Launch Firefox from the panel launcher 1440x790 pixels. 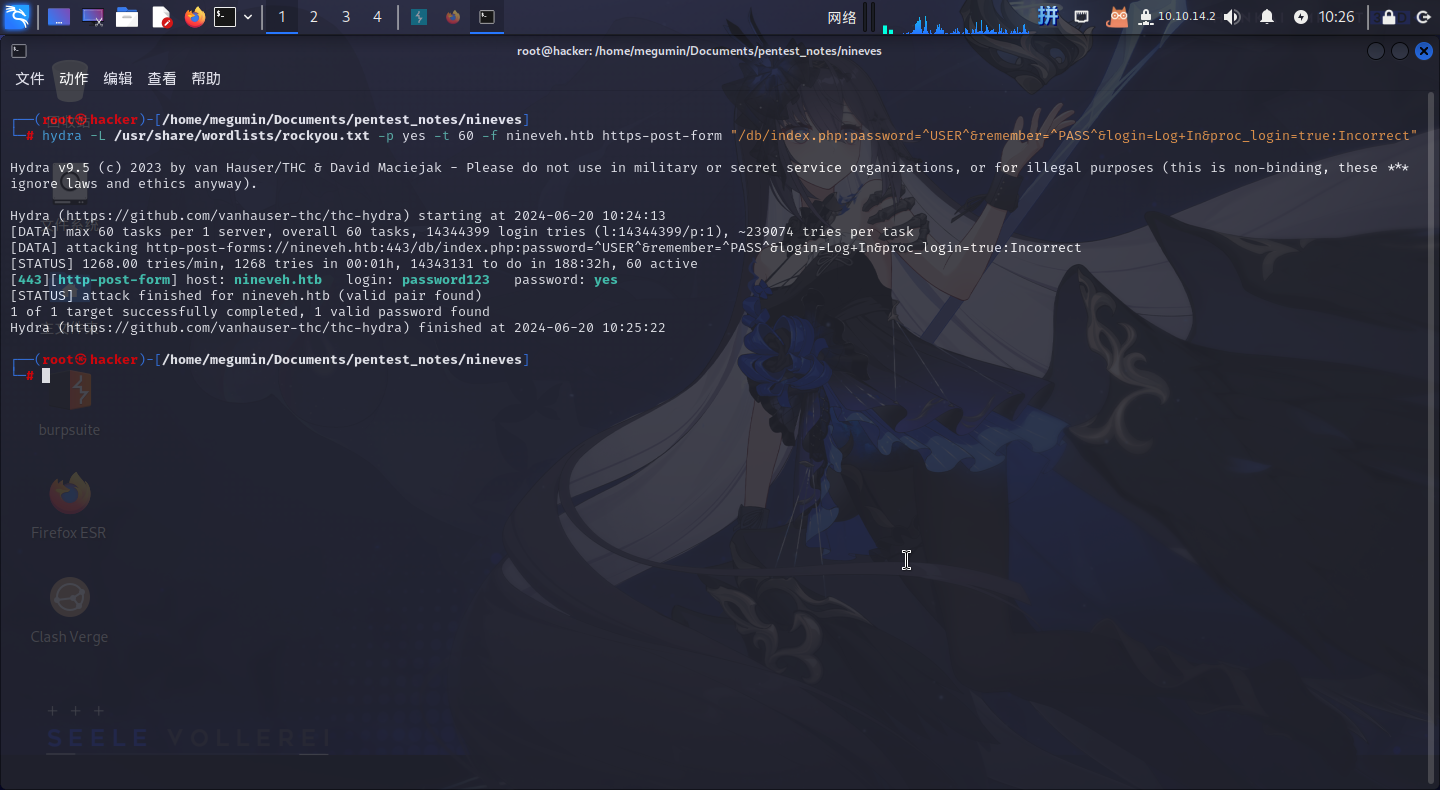(x=195, y=17)
